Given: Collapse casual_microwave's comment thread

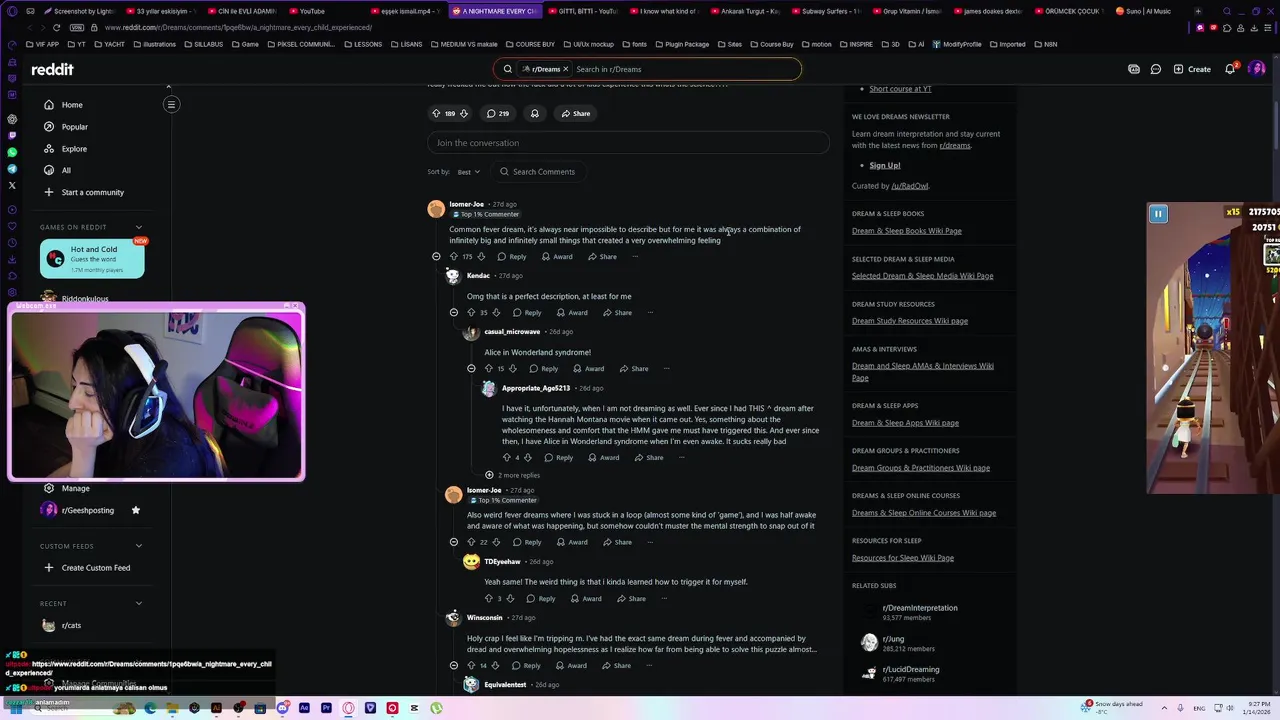Looking at the screenshot, I should tap(471, 369).
